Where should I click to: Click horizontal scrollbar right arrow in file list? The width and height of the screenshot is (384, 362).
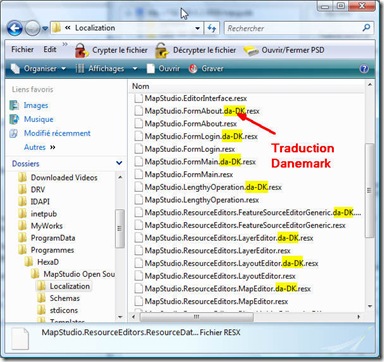coord(359,316)
